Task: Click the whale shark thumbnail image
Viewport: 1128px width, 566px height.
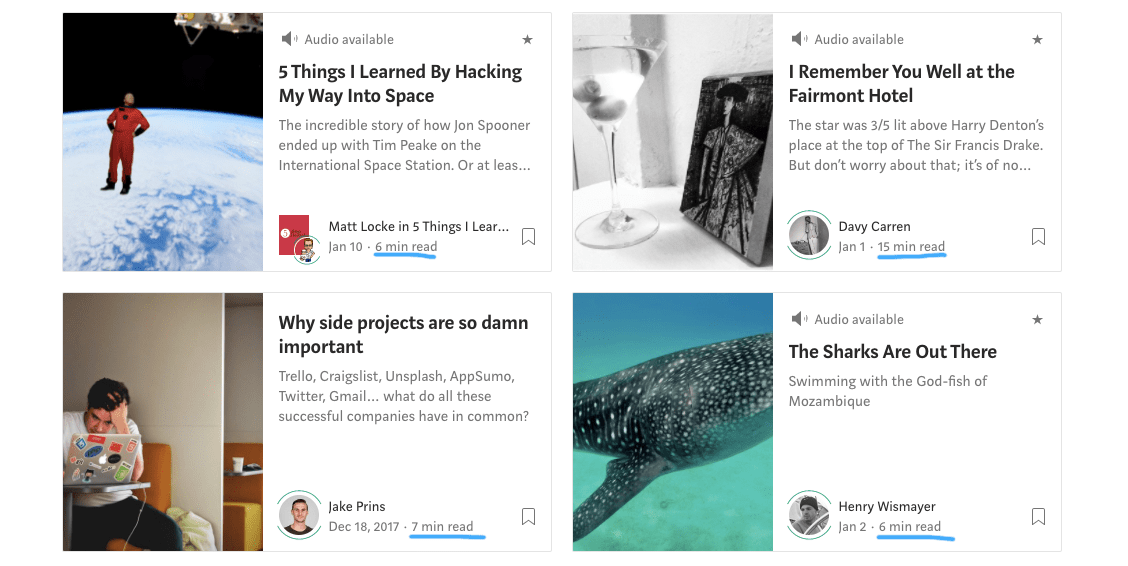Action: point(673,422)
